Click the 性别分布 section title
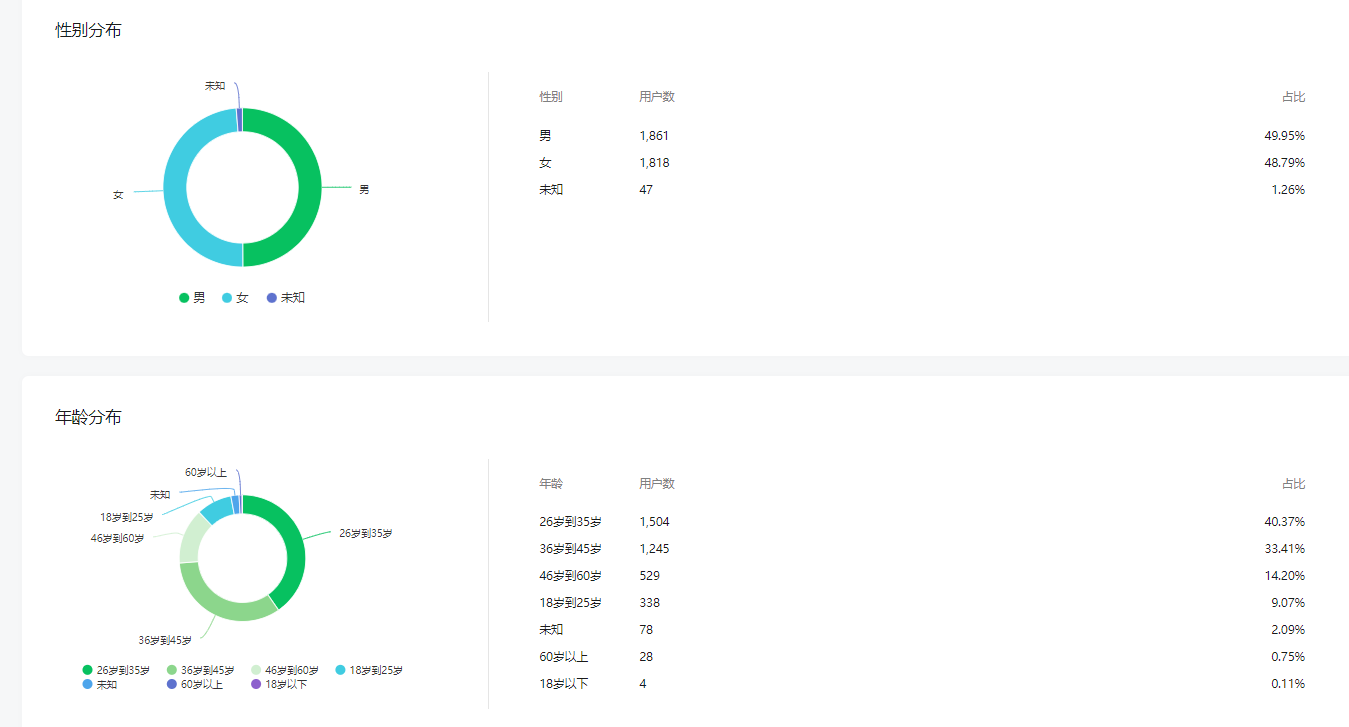 88,30
